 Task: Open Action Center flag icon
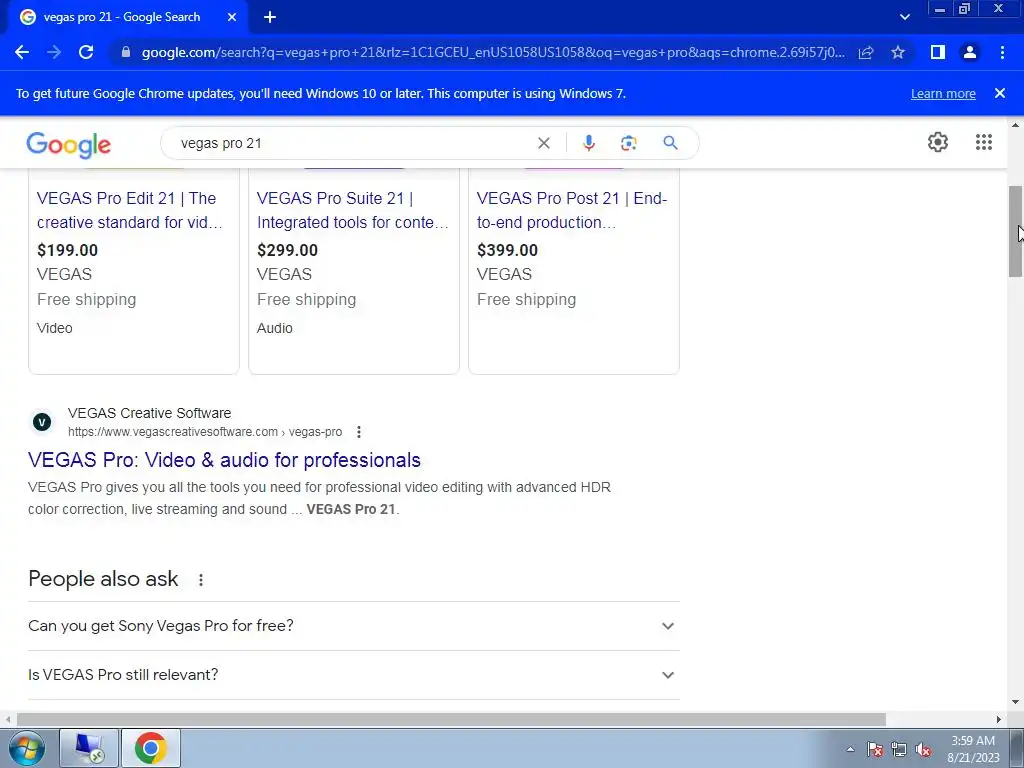tap(875, 749)
